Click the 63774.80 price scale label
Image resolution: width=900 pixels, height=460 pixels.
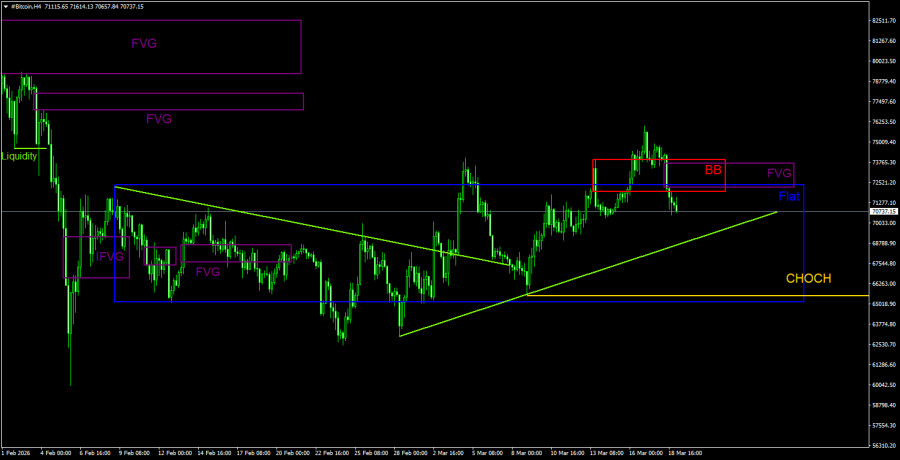(x=883, y=324)
